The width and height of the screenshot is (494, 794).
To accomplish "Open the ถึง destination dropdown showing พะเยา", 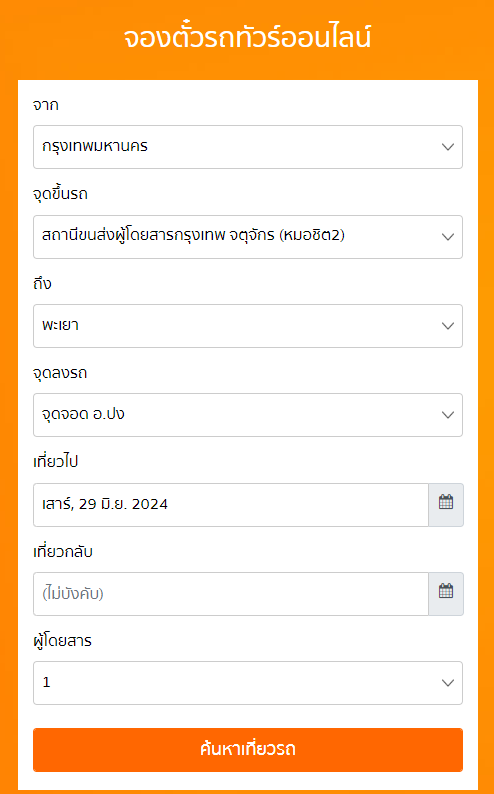I will [248, 326].
